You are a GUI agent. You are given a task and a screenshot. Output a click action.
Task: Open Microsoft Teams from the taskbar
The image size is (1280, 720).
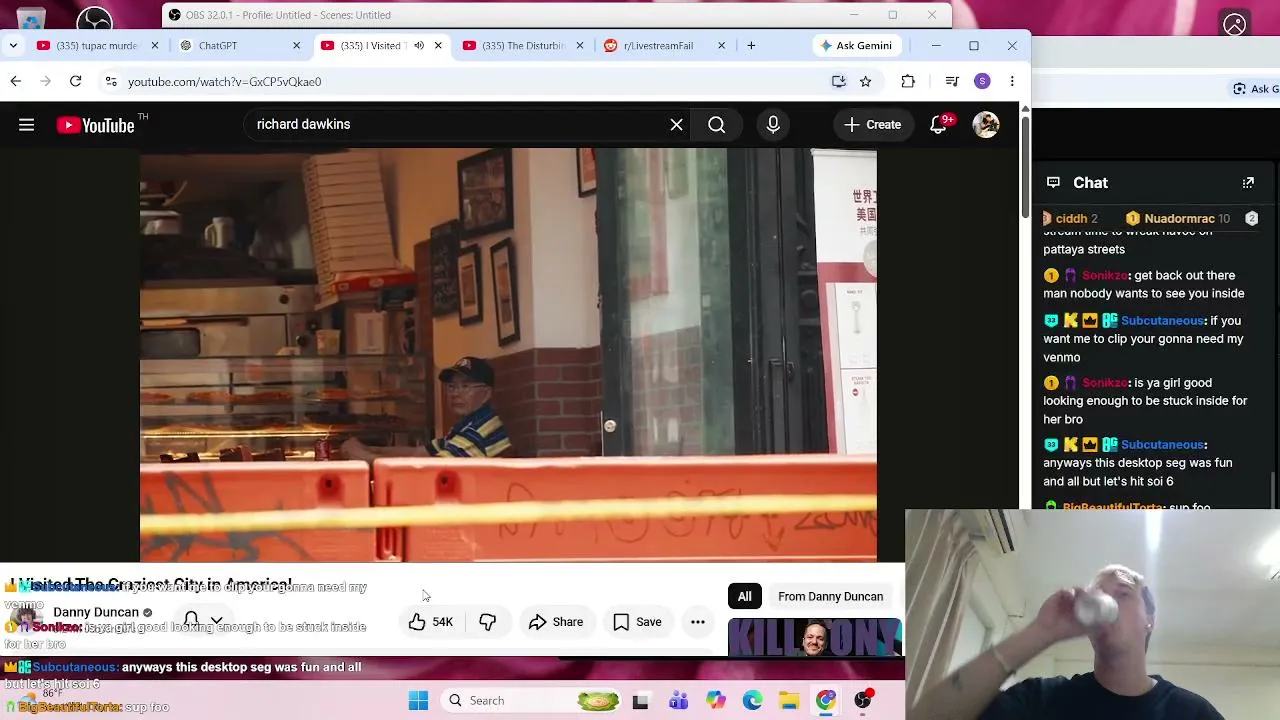(x=678, y=701)
